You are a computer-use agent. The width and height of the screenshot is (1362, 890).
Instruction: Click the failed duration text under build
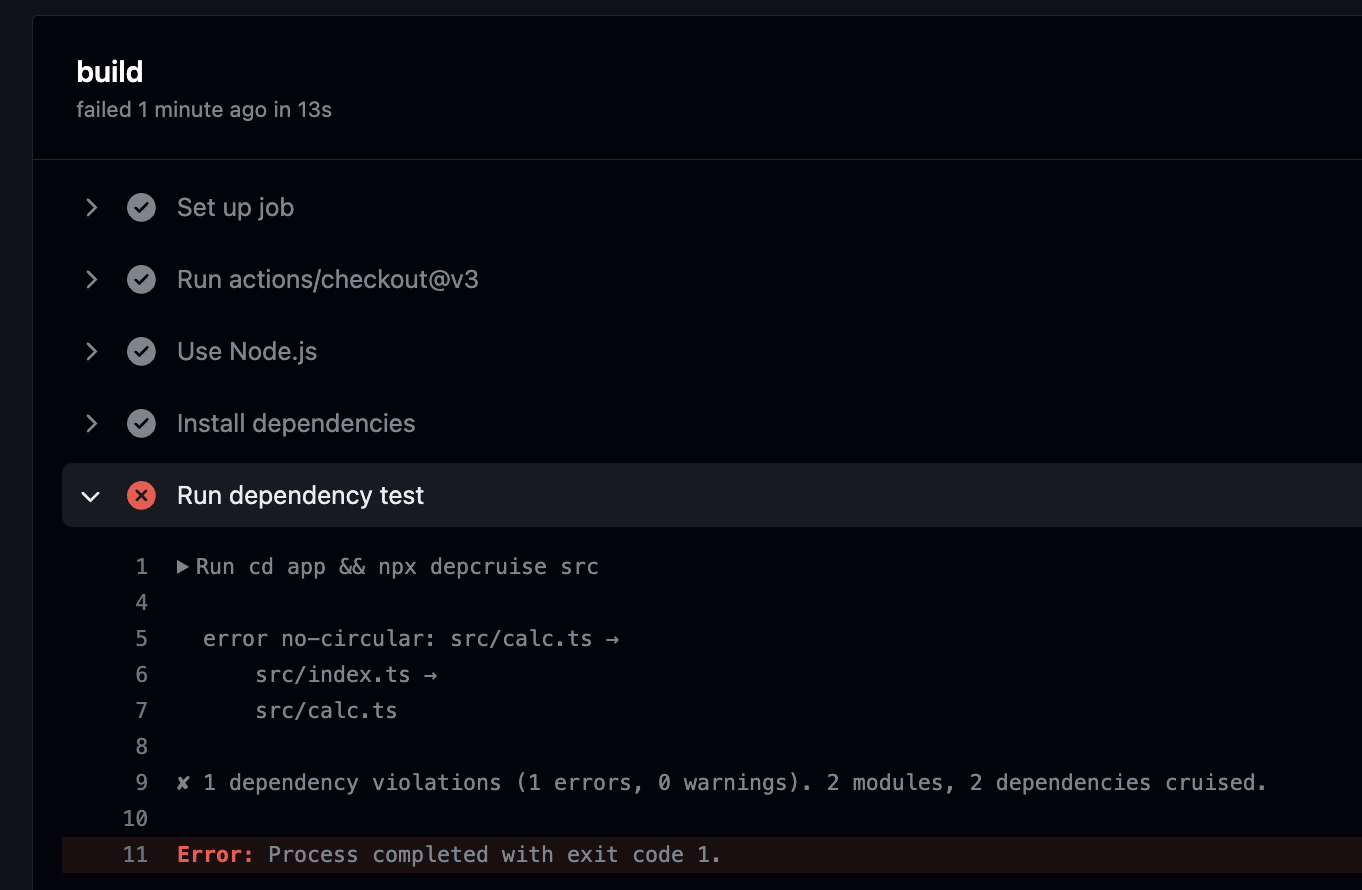click(x=203, y=109)
